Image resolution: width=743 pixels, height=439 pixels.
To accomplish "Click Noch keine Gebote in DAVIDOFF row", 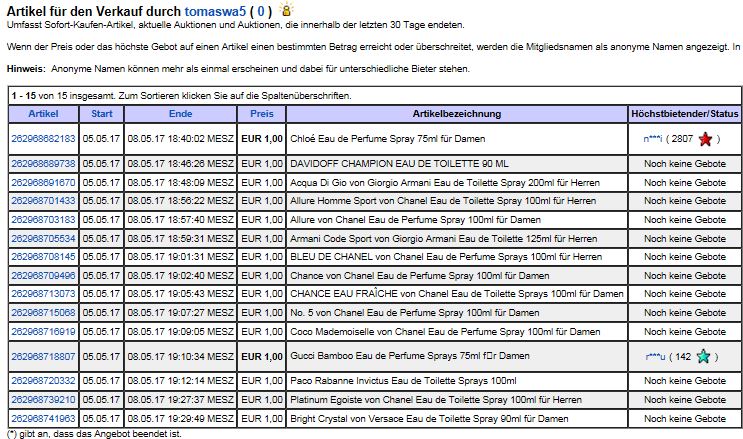I will pos(685,164).
